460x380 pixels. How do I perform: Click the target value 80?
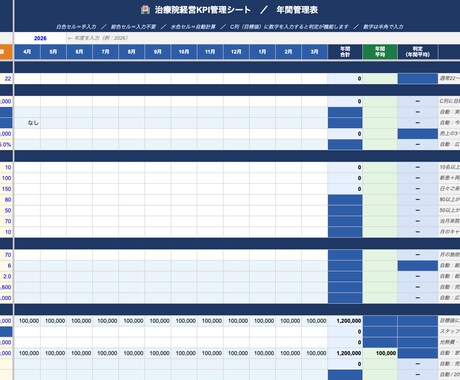click(8, 200)
